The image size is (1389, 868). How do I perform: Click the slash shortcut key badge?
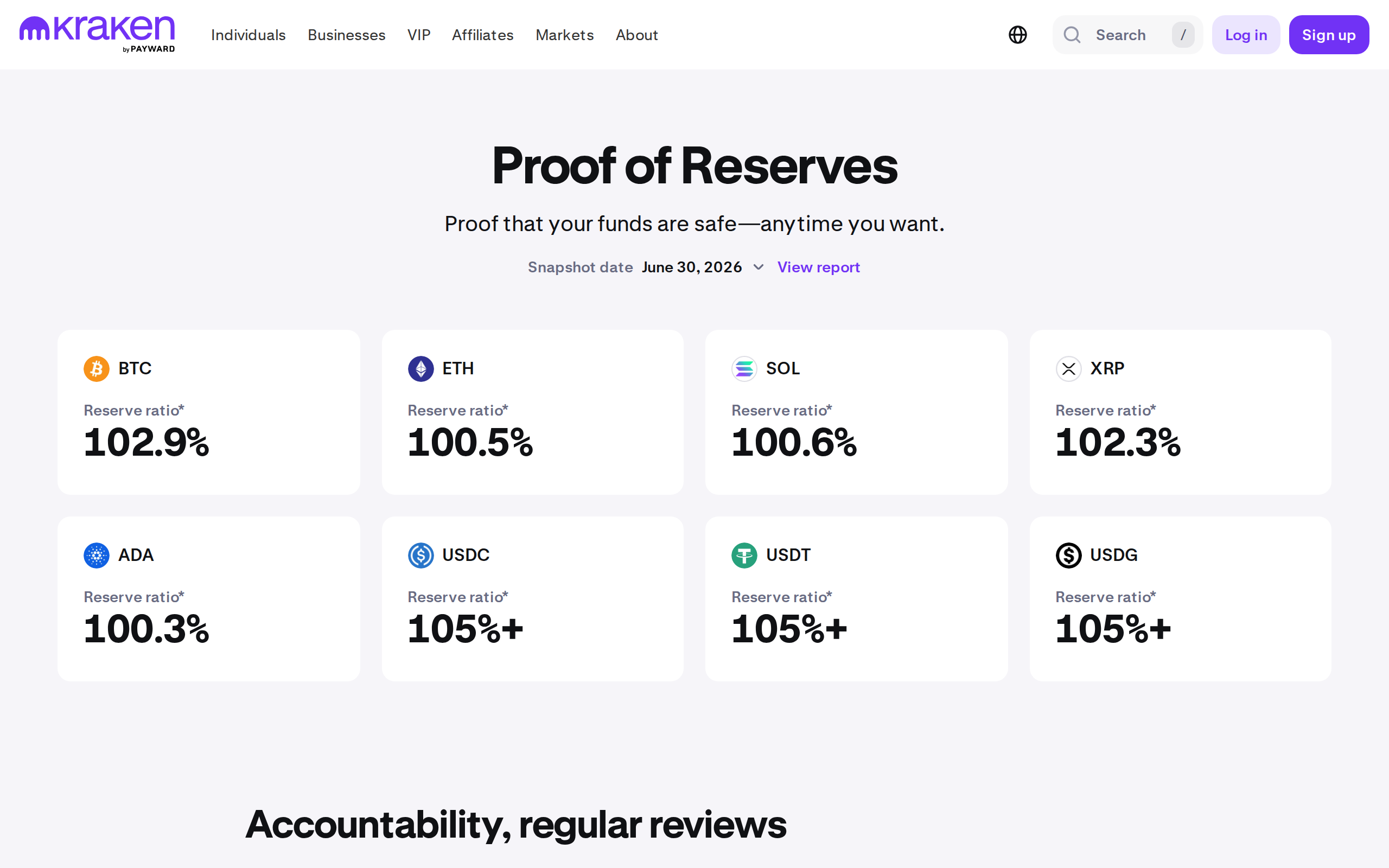1183,35
